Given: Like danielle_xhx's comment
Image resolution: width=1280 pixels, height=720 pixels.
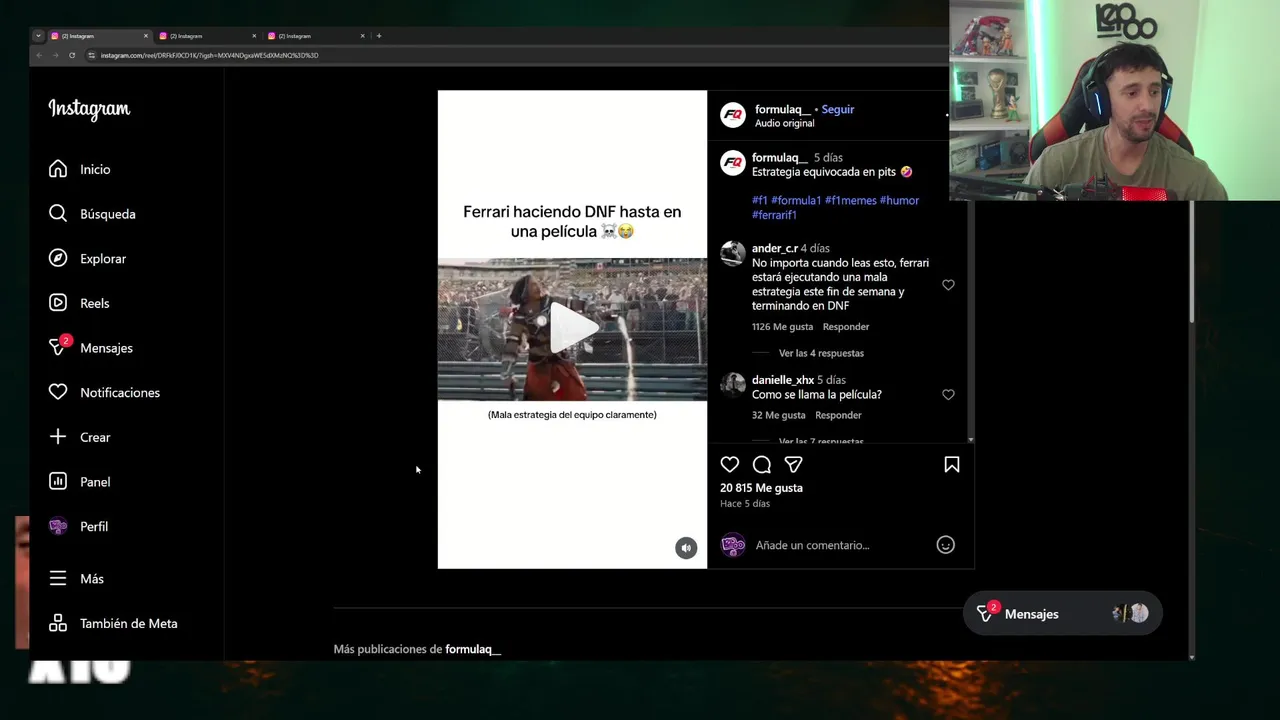Looking at the screenshot, I should tap(948, 395).
